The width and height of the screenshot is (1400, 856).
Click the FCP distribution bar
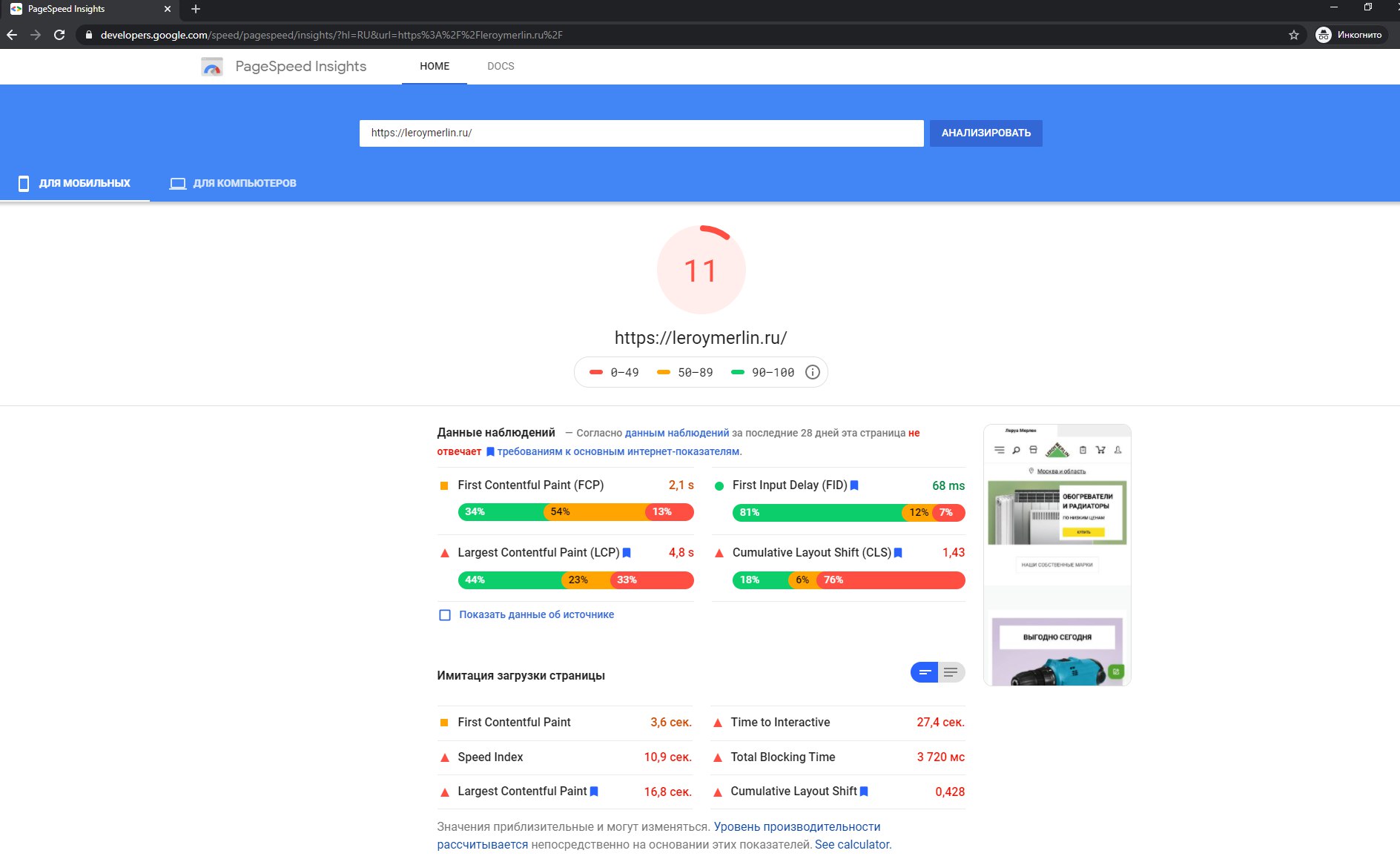tap(575, 511)
